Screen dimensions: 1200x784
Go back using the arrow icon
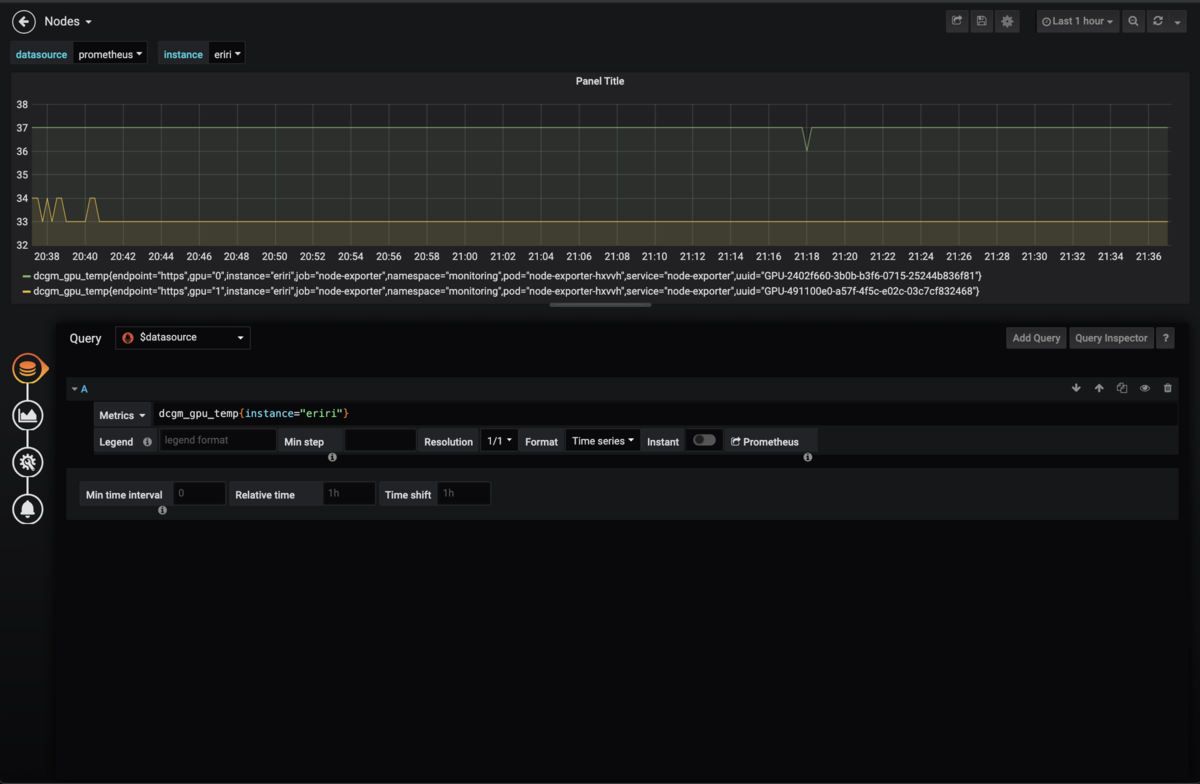click(x=24, y=21)
